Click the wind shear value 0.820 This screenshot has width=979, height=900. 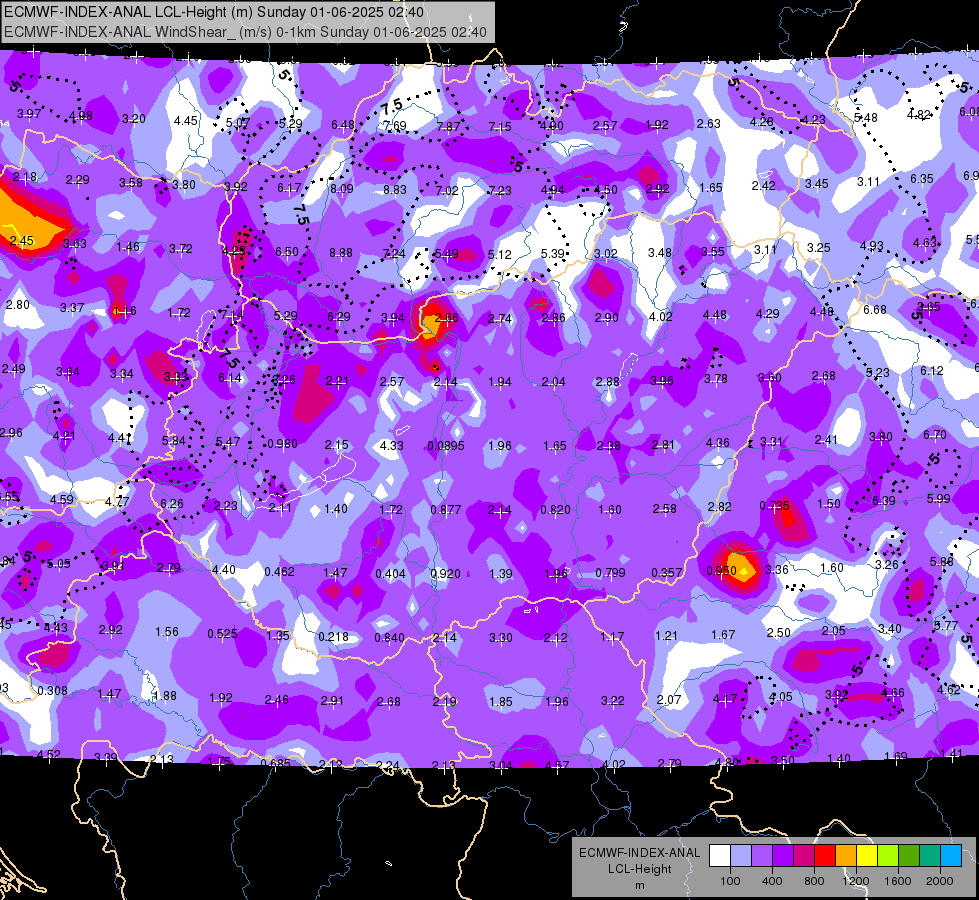tap(555, 510)
